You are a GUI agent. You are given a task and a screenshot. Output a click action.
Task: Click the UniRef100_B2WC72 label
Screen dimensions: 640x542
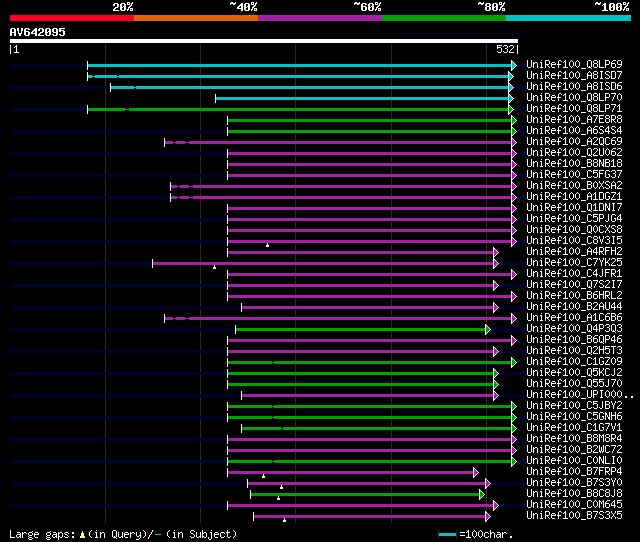[x=574, y=450]
